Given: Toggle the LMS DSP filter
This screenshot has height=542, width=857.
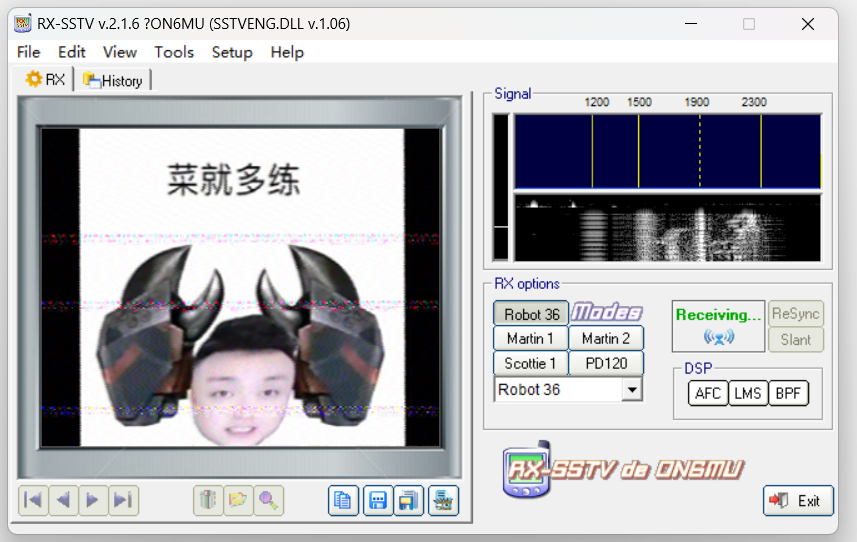Looking at the screenshot, I should (748, 393).
